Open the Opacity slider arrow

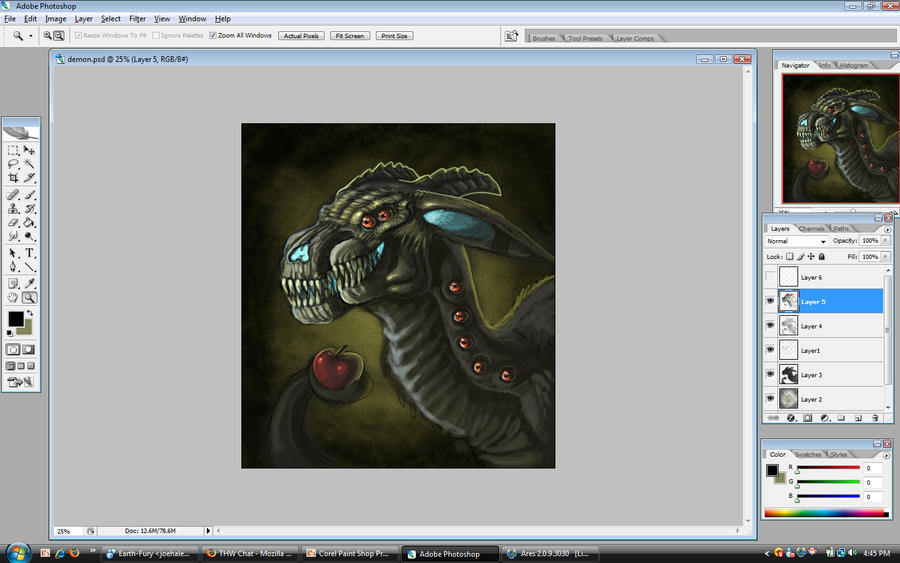pos(885,241)
